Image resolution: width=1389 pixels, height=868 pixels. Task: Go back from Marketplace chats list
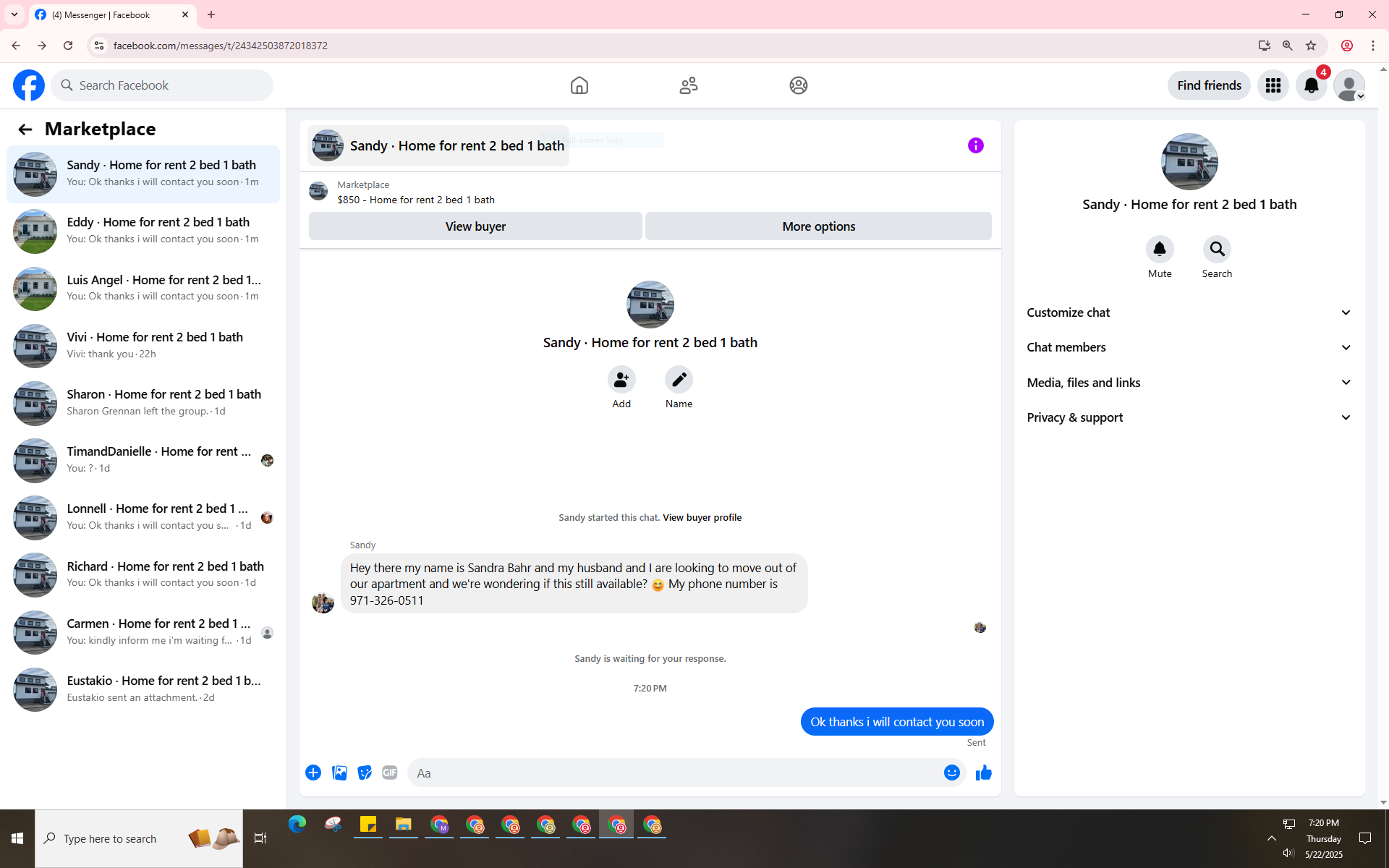(x=25, y=129)
